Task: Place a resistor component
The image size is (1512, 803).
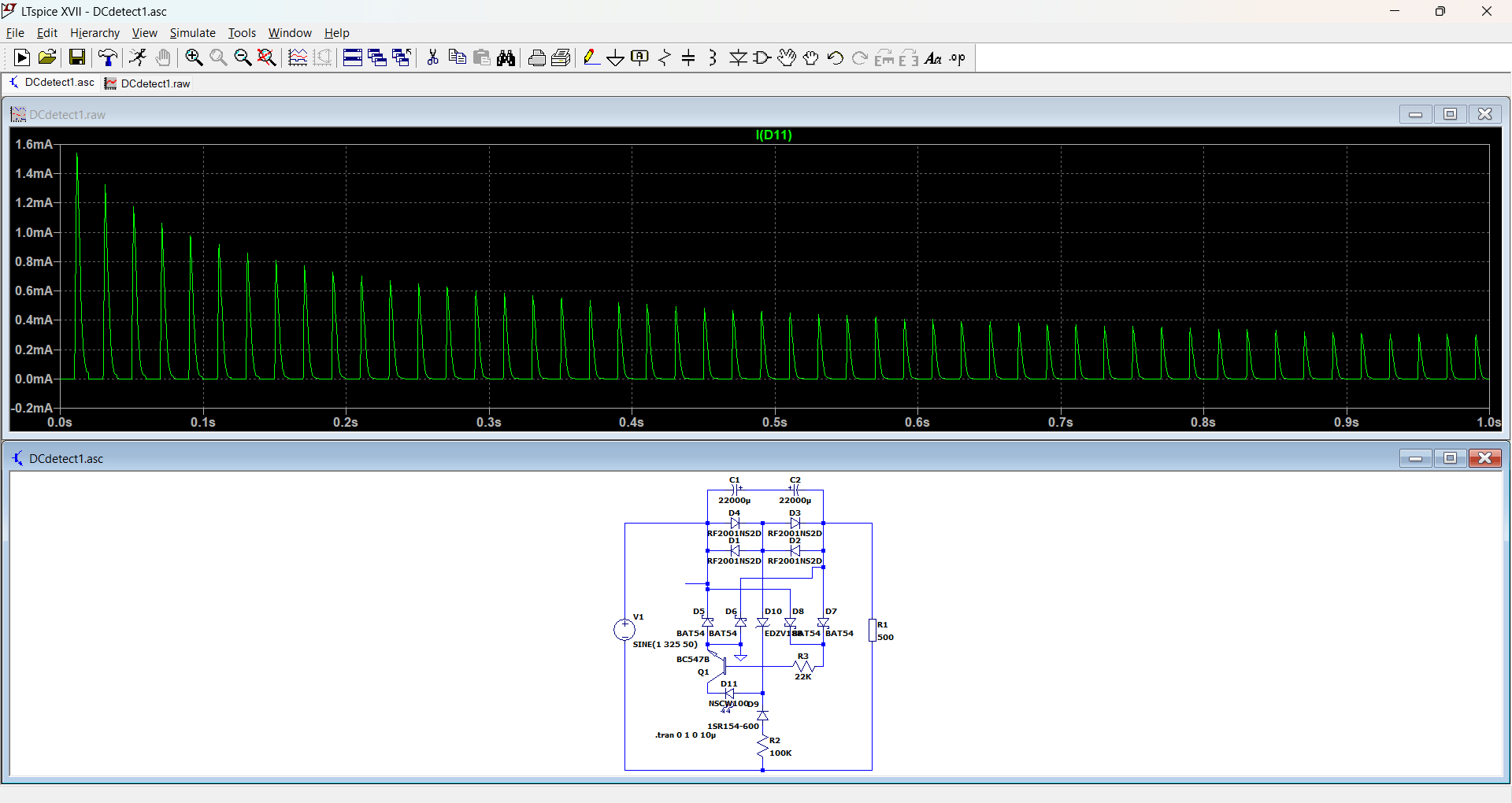Action: (x=665, y=57)
